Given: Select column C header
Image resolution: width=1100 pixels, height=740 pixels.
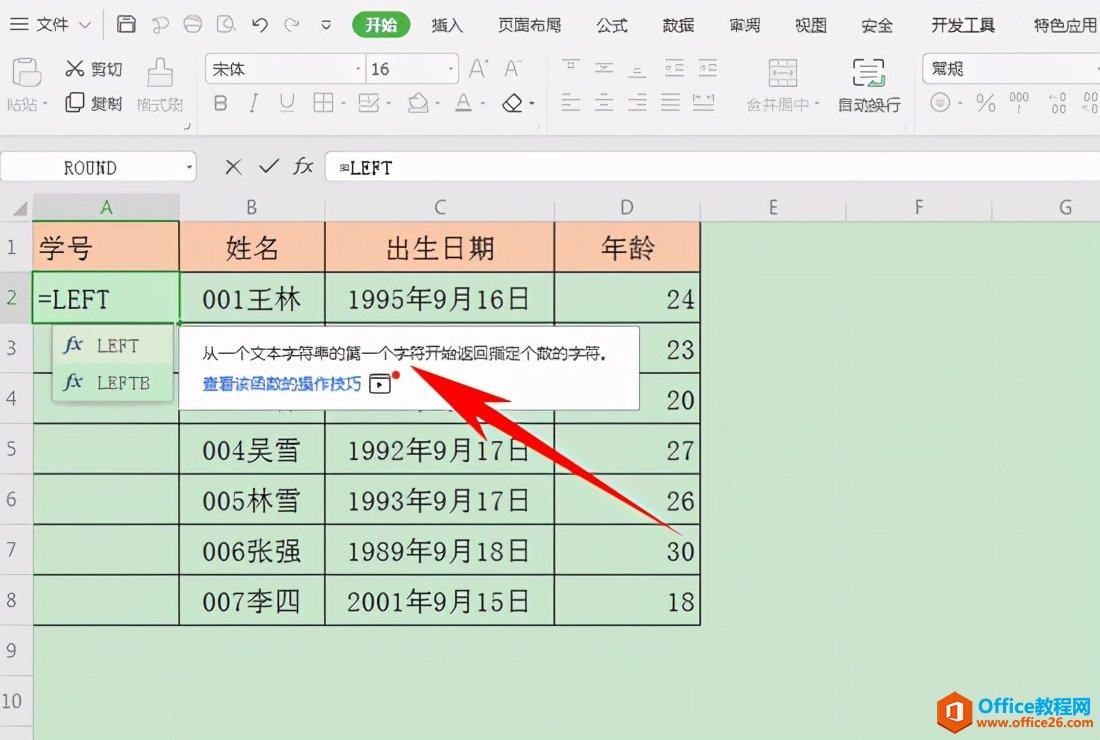Looking at the screenshot, I should pyautogui.click(x=439, y=207).
